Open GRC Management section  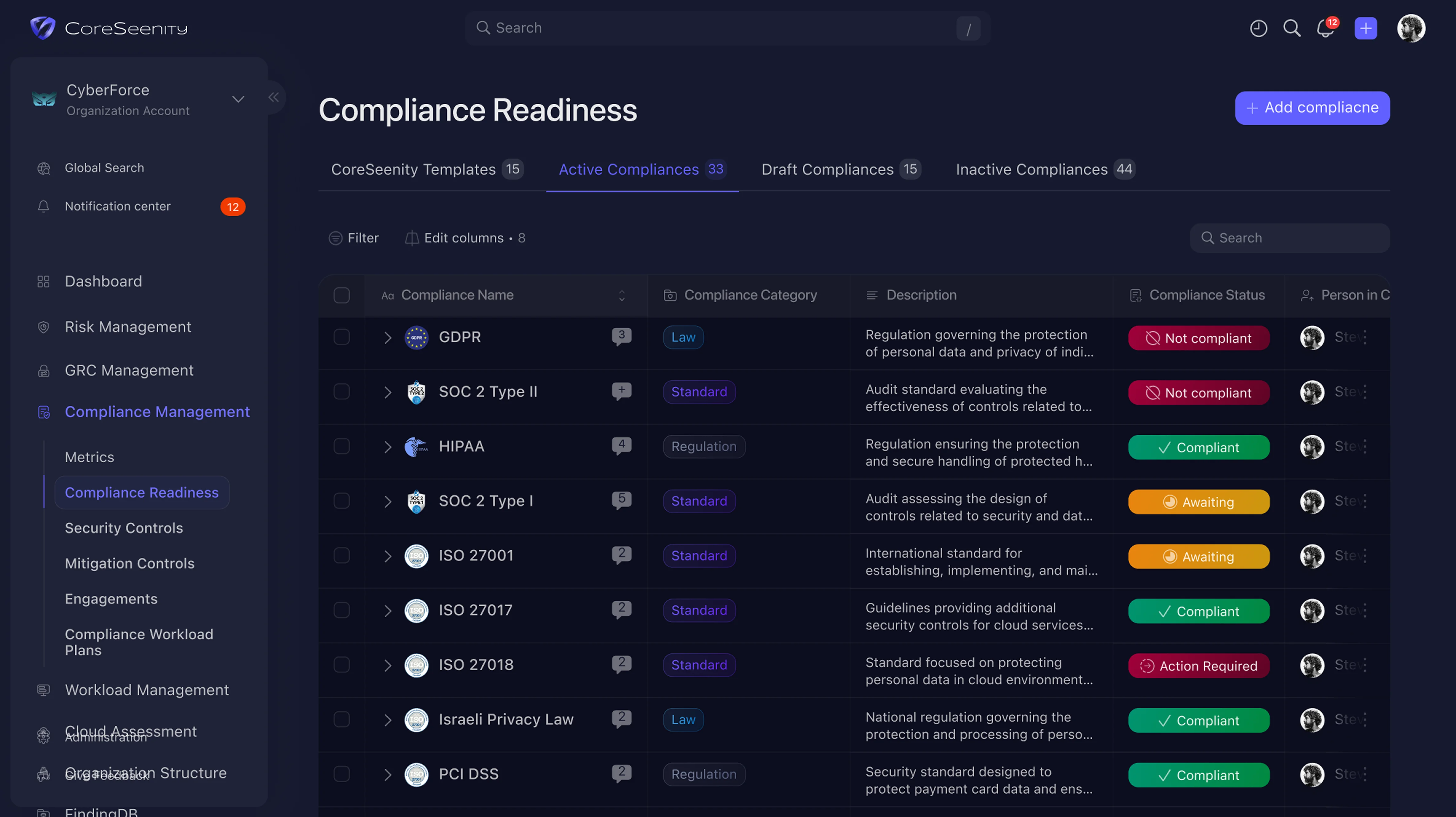click(x=129, y=370)
